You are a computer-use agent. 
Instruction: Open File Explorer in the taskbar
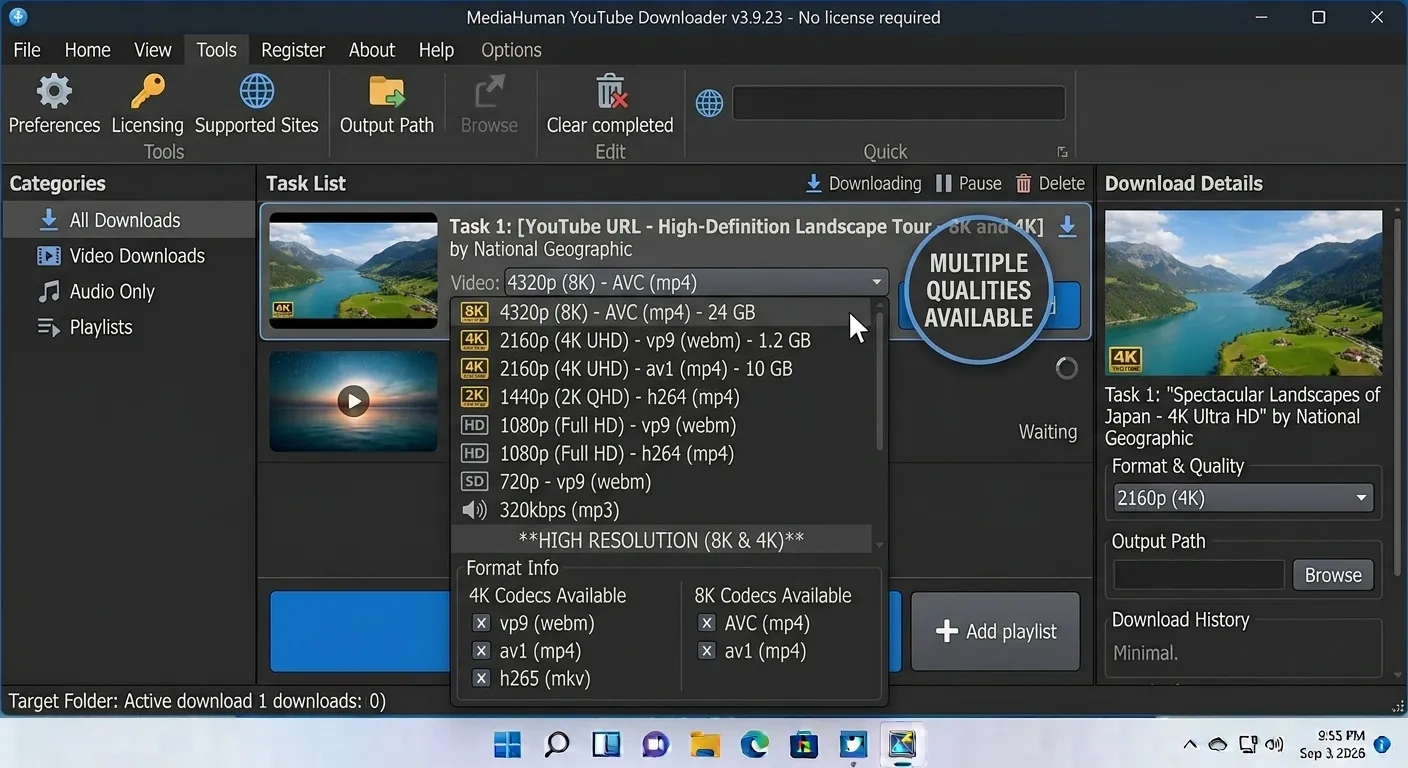point(705,744)
